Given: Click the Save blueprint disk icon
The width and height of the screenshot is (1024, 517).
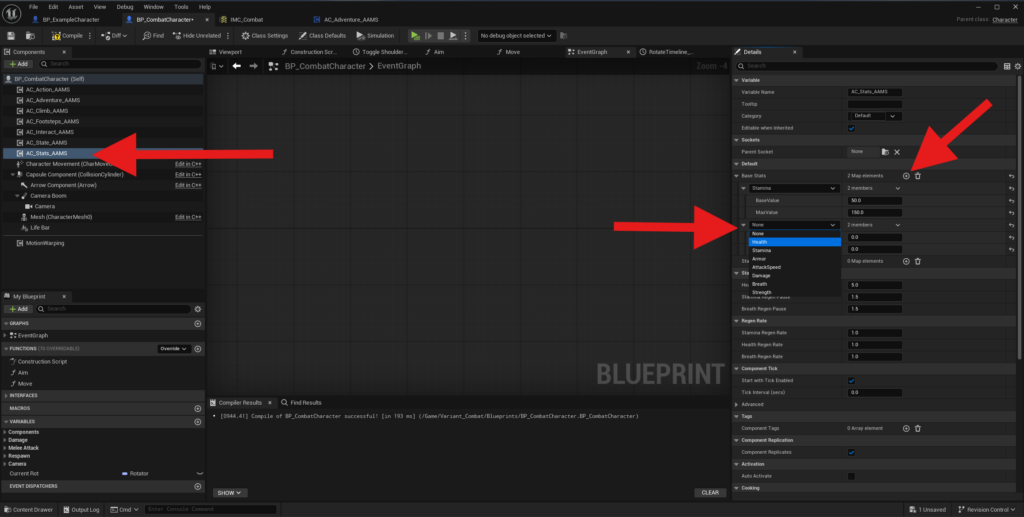Looking at the screenshot, I should coord(11,35).
